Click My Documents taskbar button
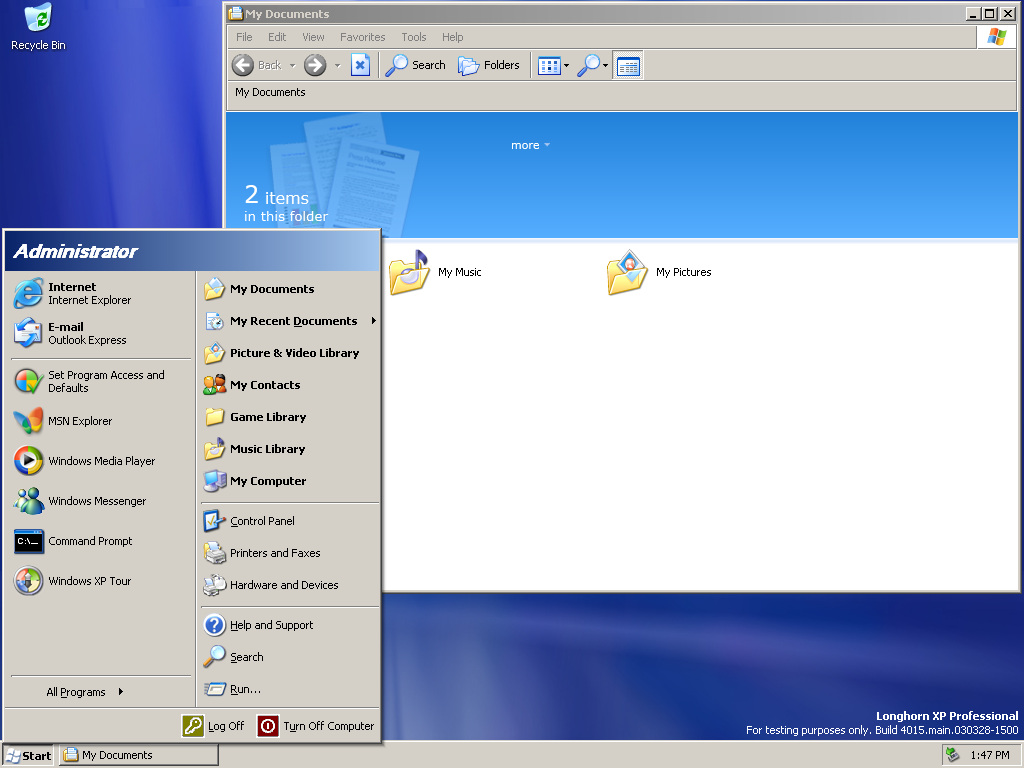 (138, 755)
